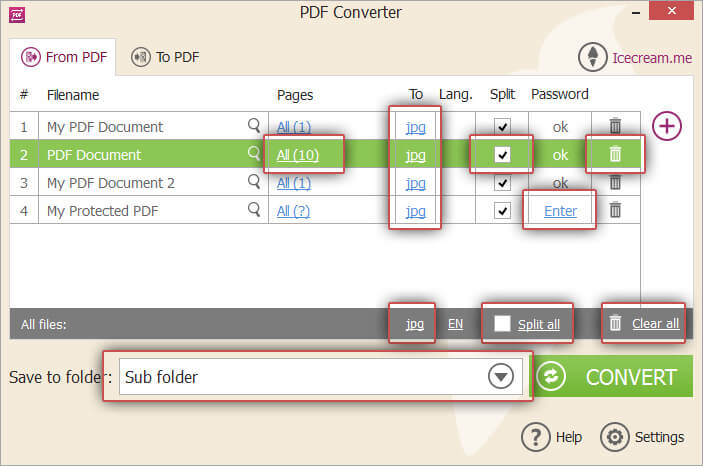The image size is (703, 466).
Task: Click the 'Clear all' link
Action: (x=655, y=323)
